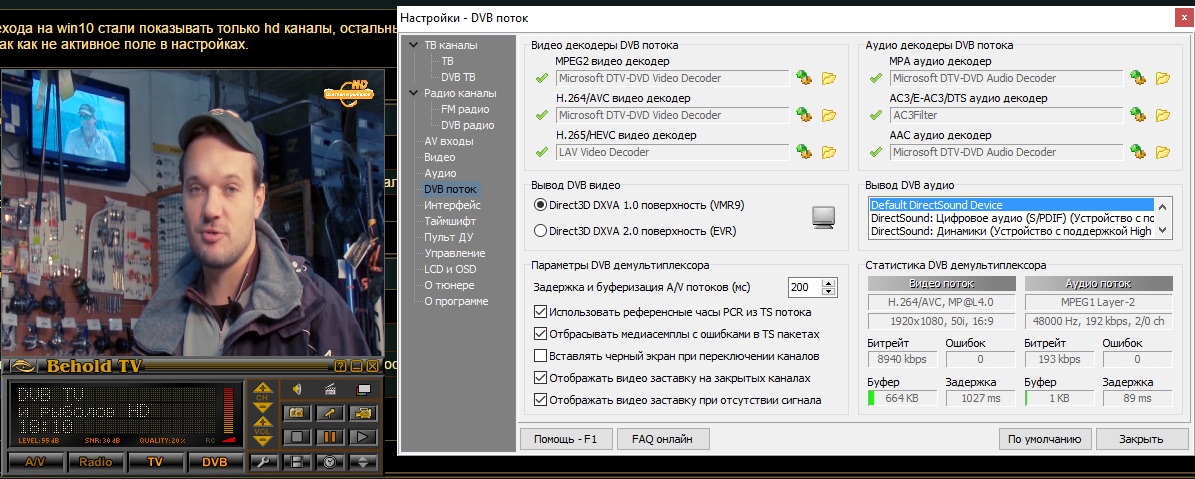Uncheck use PCR reference clock option

(x=541, y=312)
